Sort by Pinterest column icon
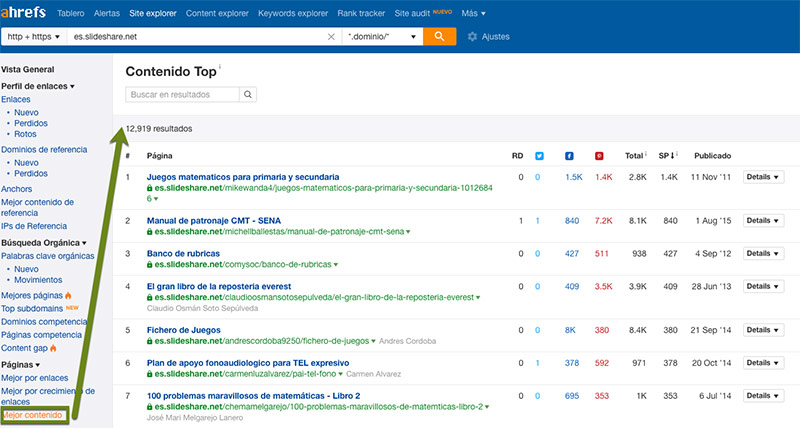800x428 pixels. click(x=599, y=156)
